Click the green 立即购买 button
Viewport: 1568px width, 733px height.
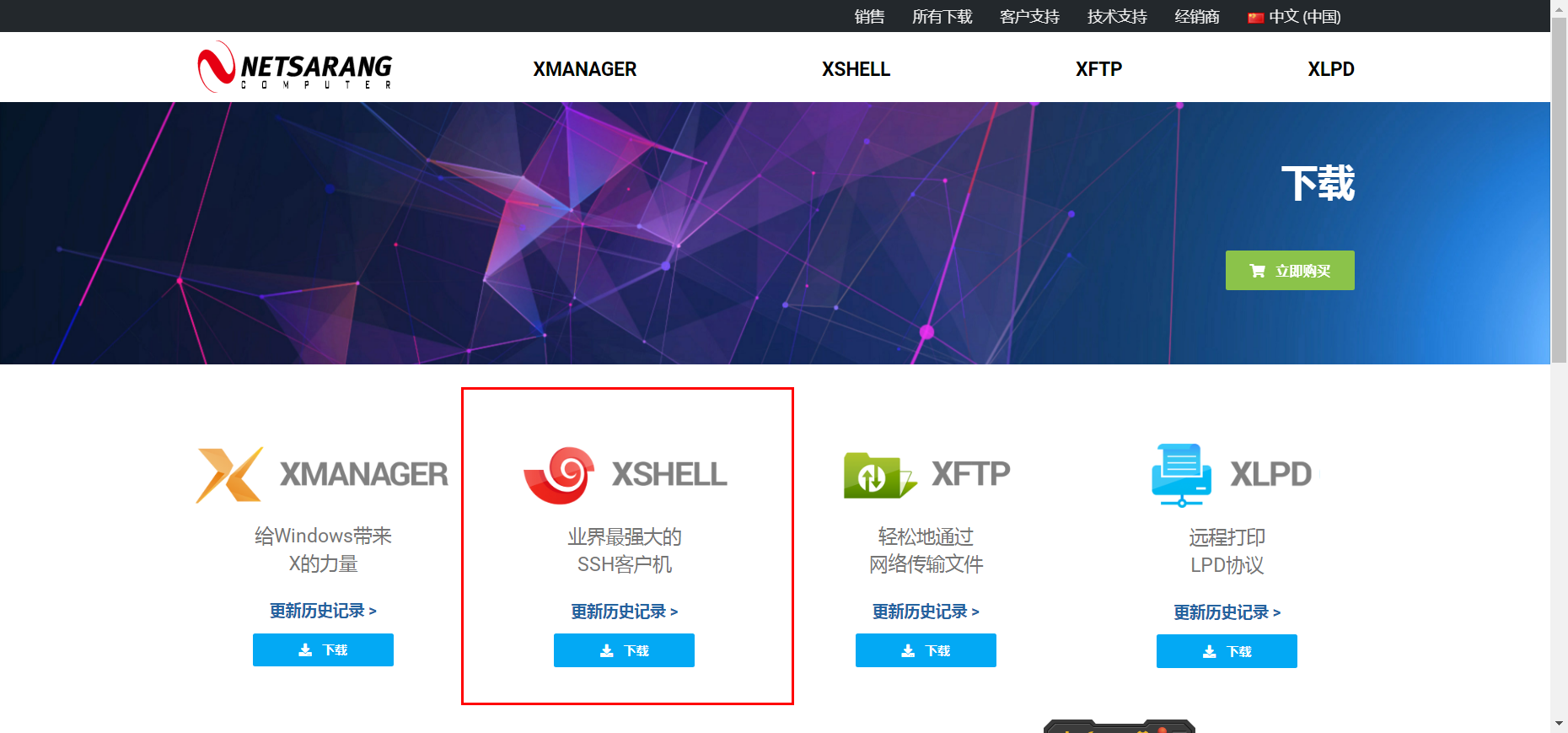[1290, 270]
